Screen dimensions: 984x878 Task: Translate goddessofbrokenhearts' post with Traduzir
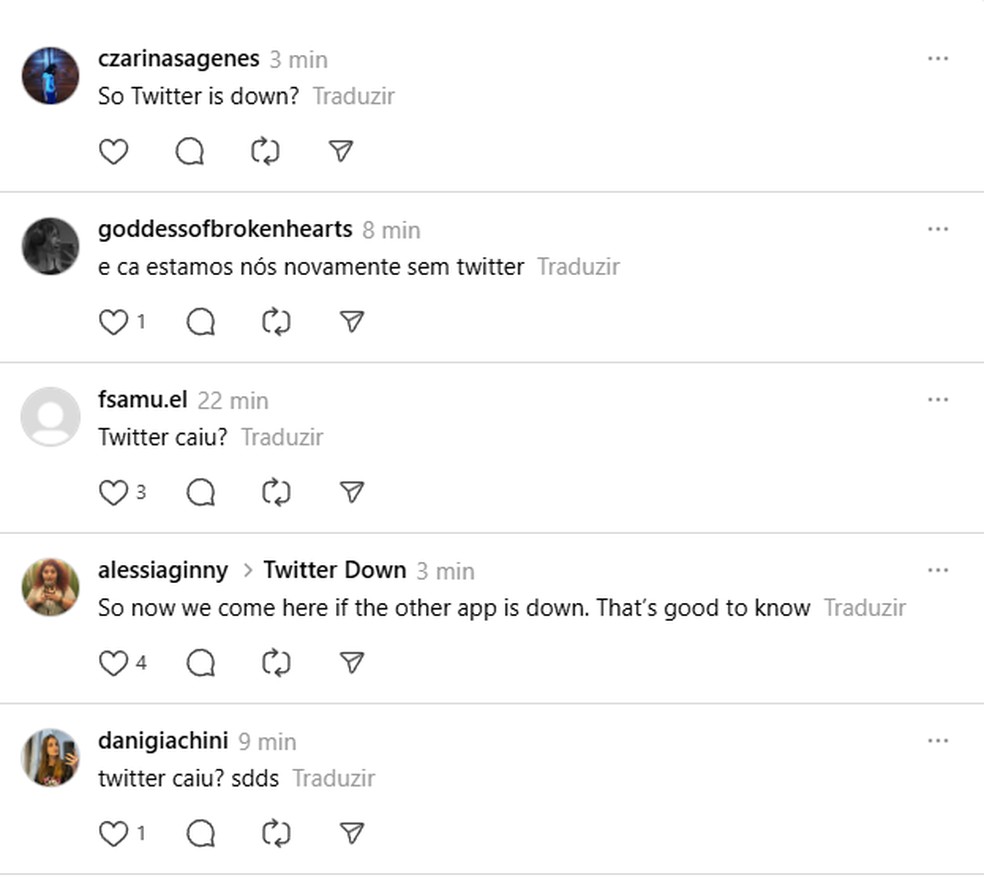point(578,267)
